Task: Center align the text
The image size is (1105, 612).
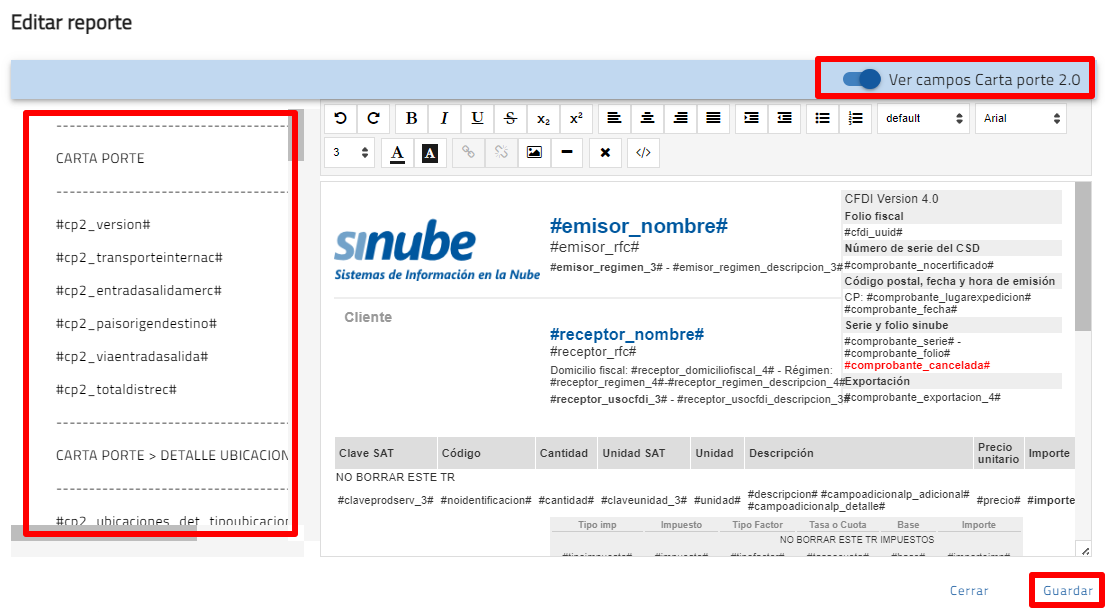Action: (x=647, y=118)
